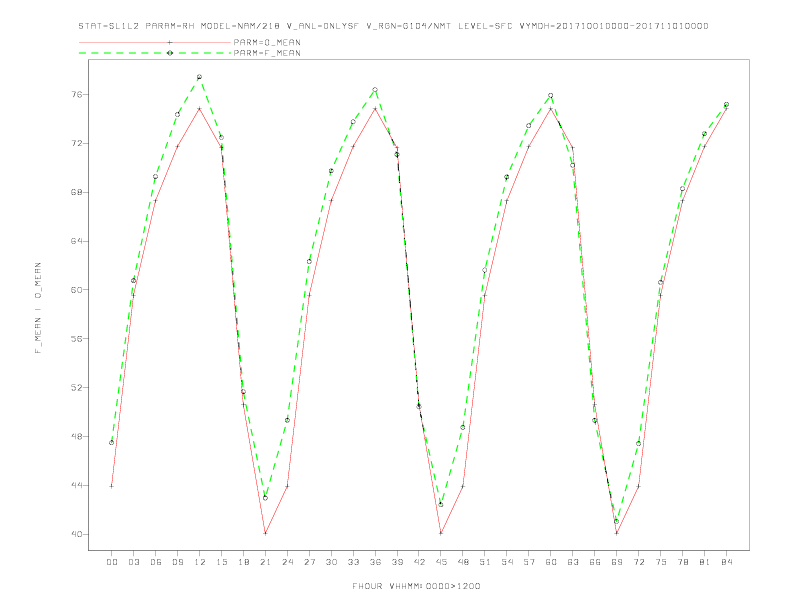Screen dimensions: 792x612
Task: Select the PARM=F_MEAN legend label
Action: pos(267,53)
